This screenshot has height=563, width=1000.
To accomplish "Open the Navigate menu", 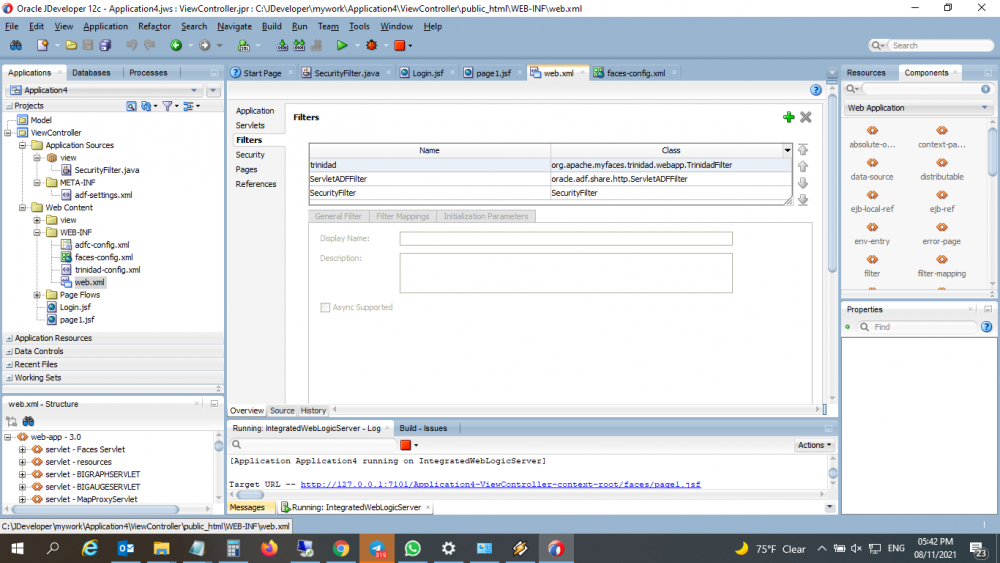I will click(x=234, y=26).
